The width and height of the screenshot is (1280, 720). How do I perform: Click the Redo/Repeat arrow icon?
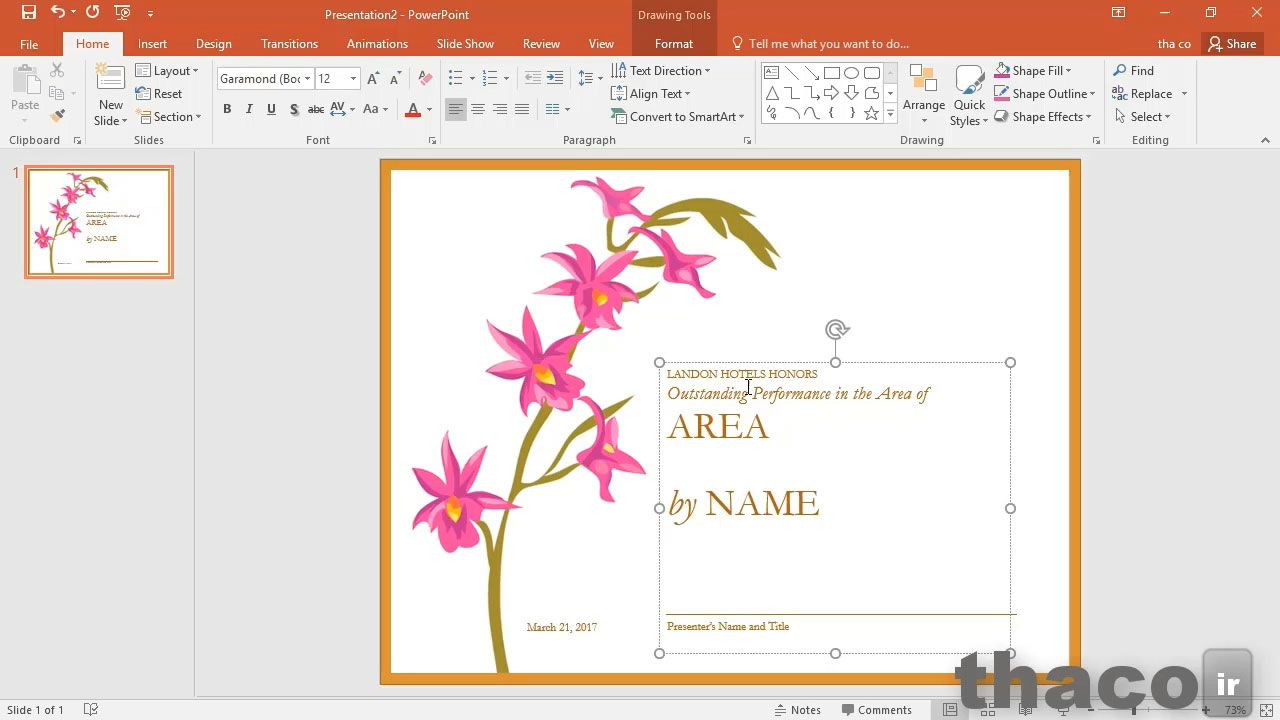[92, 13]
